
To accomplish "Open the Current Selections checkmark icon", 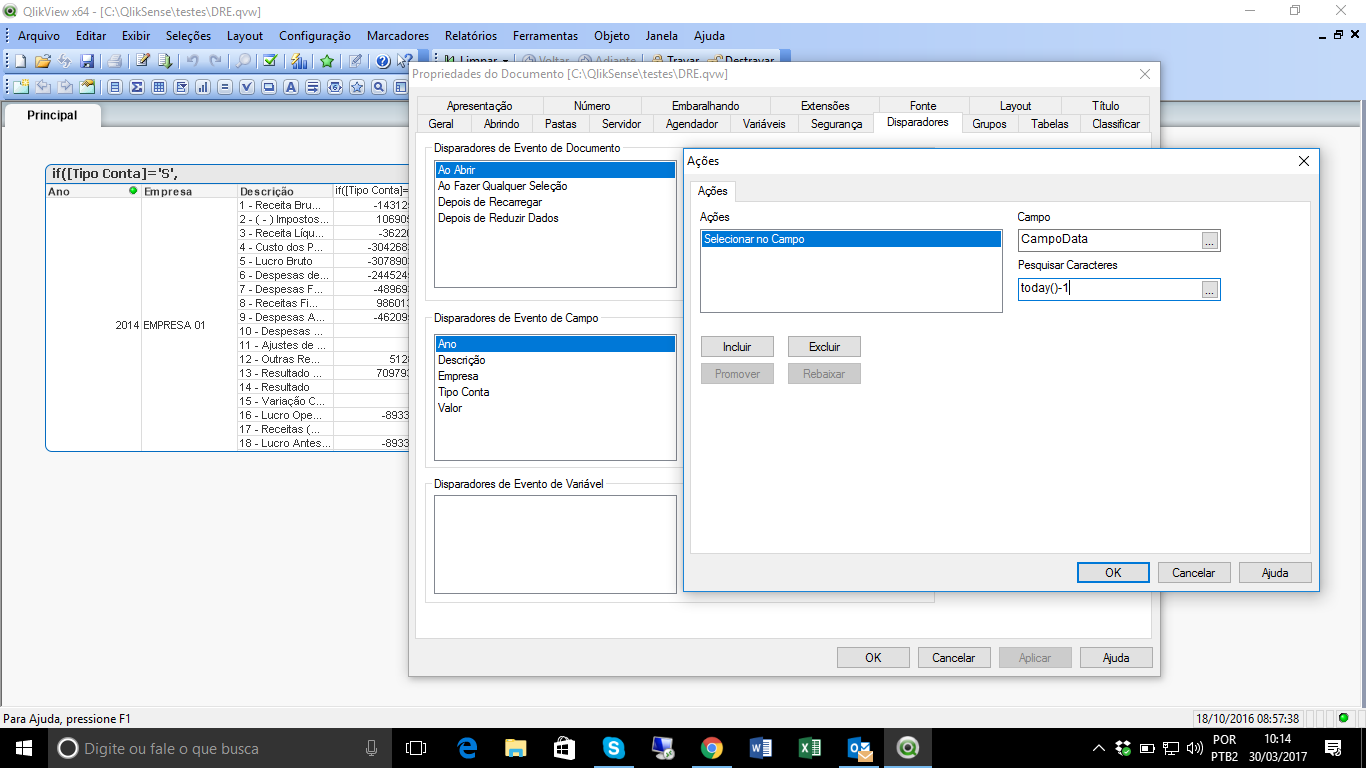I will pos(270,61).
